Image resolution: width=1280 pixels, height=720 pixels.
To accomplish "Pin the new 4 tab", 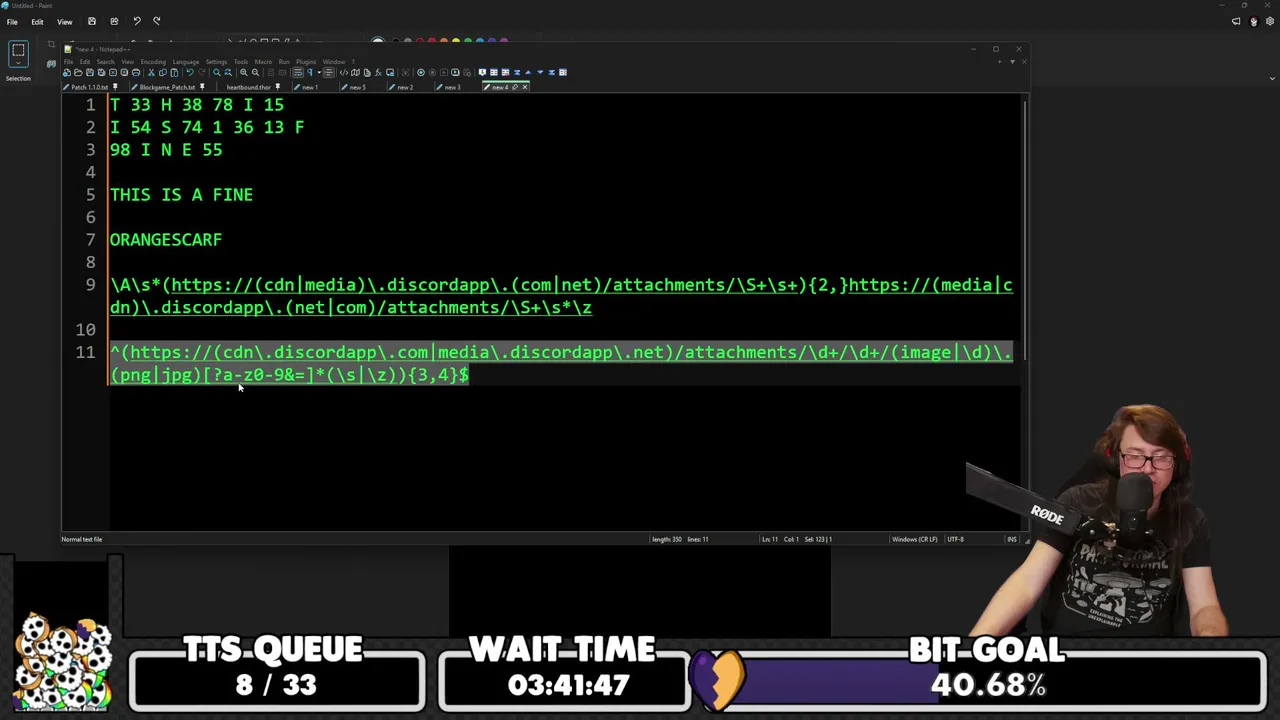I will (515, 87).
